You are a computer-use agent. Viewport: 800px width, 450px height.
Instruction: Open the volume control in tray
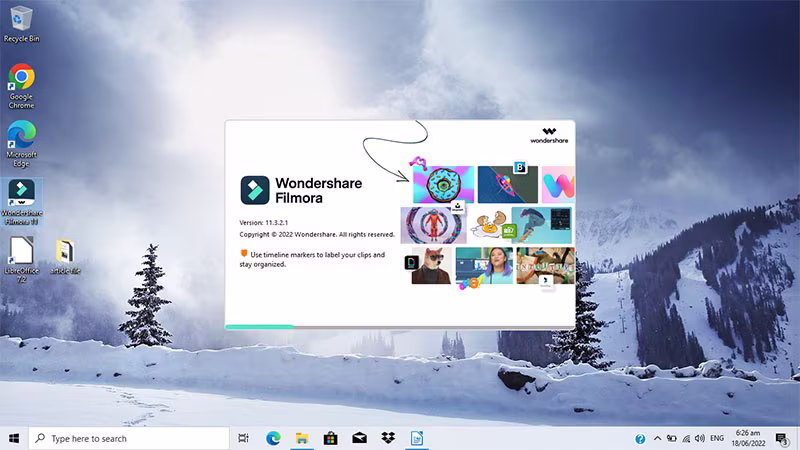pyautogui.click(x=700, y=438)
